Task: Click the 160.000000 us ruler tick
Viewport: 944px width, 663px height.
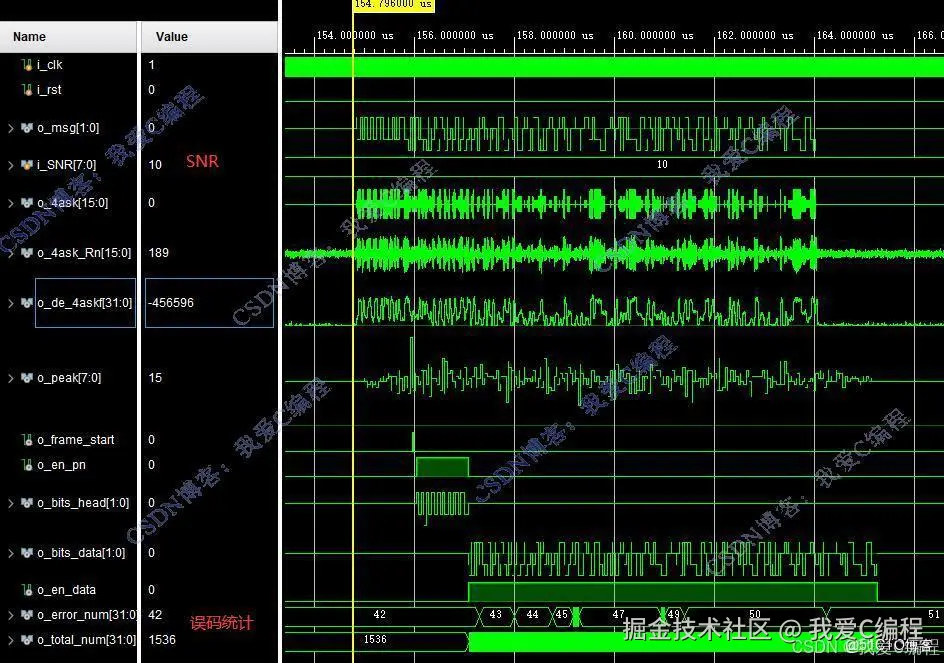Action: pyautogui.click(x=654, y=36)
